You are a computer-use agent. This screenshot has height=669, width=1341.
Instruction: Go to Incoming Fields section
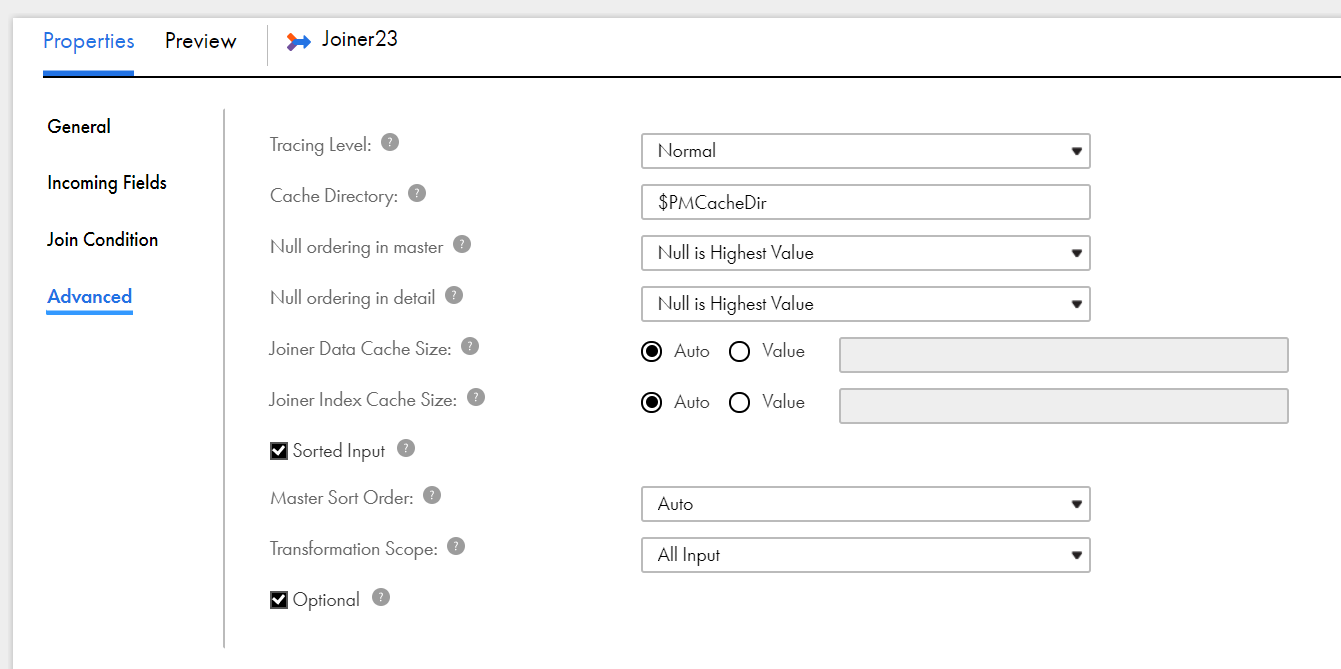coord(107,183)
